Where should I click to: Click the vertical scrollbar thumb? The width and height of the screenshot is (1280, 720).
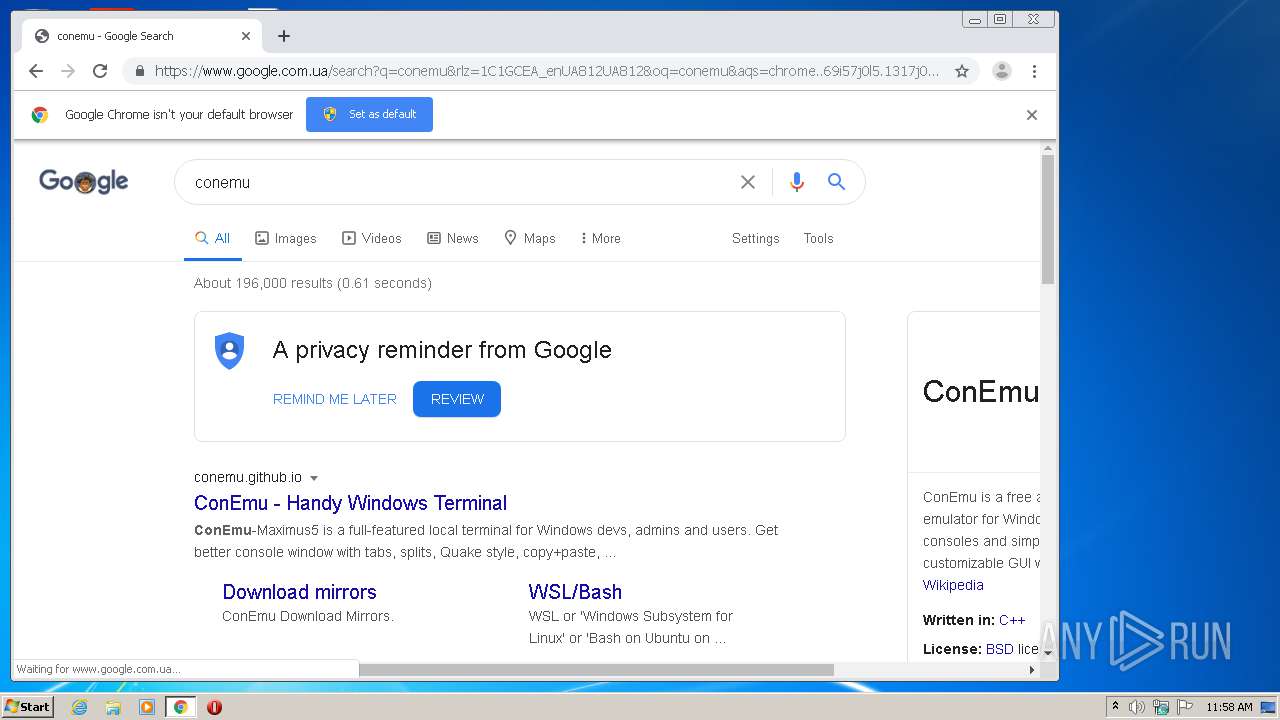tap(1048, 220)
